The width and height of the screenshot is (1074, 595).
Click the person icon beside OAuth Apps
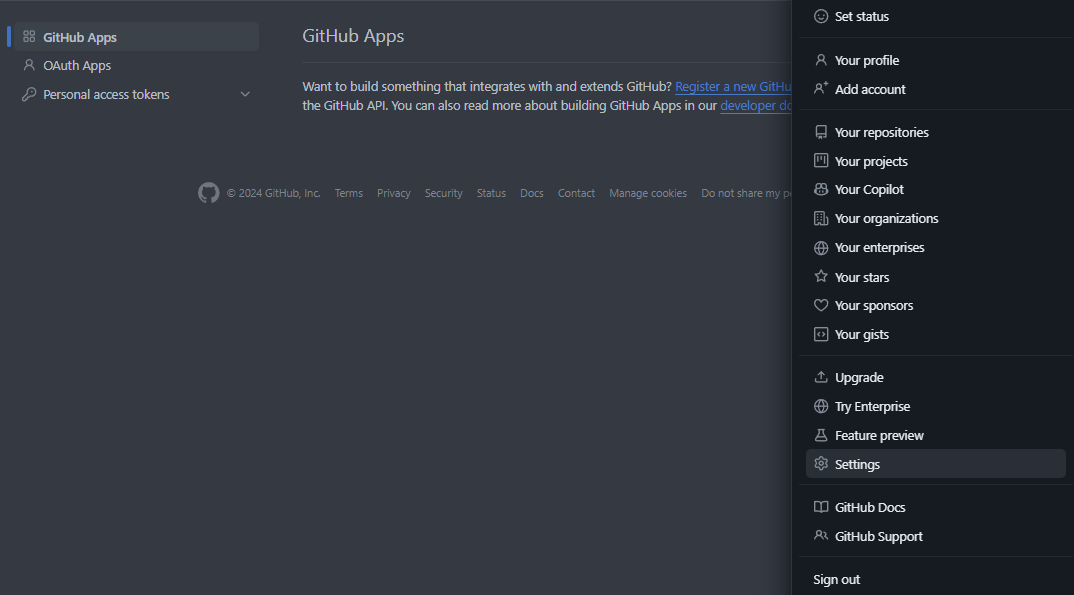[x=29, y=65]
